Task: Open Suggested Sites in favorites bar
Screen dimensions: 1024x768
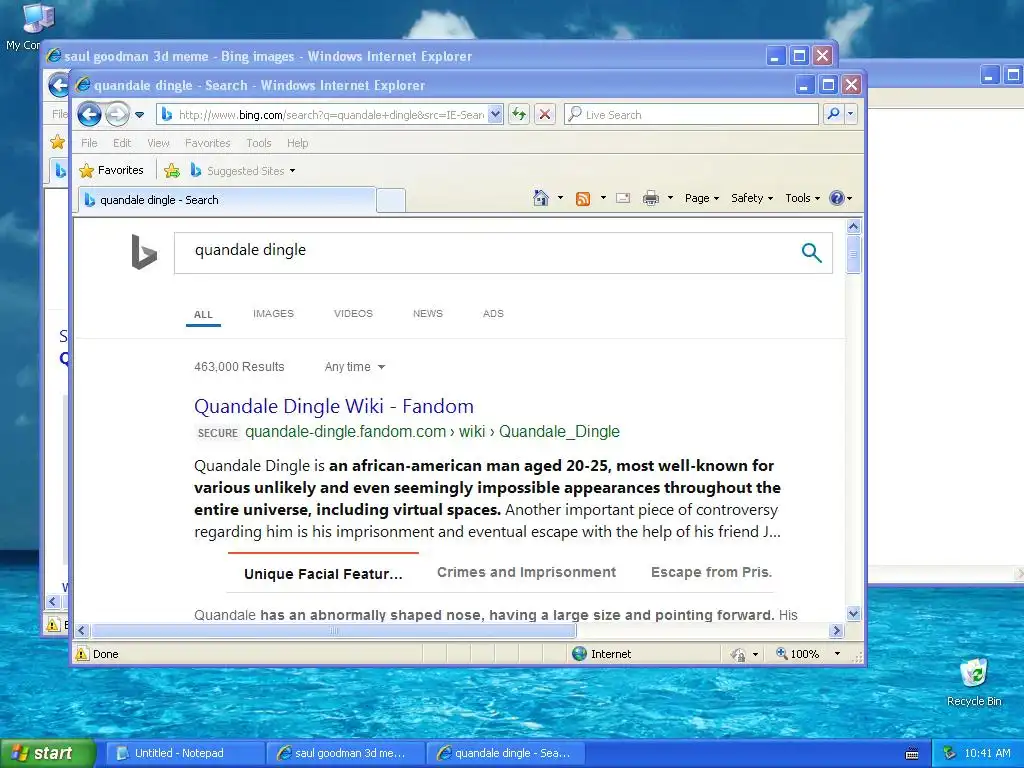Action: pos(242,171)
